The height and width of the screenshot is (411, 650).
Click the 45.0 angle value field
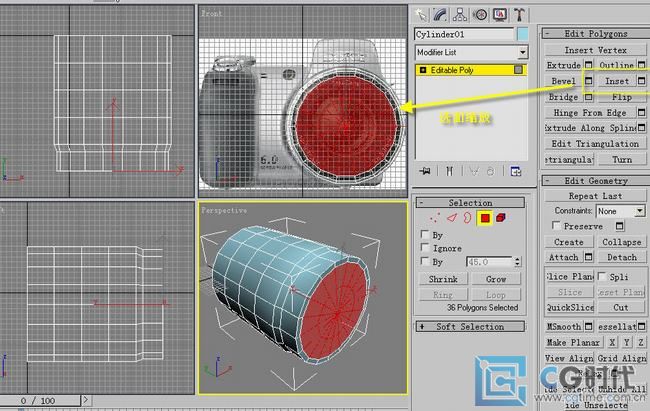[490, 262]
